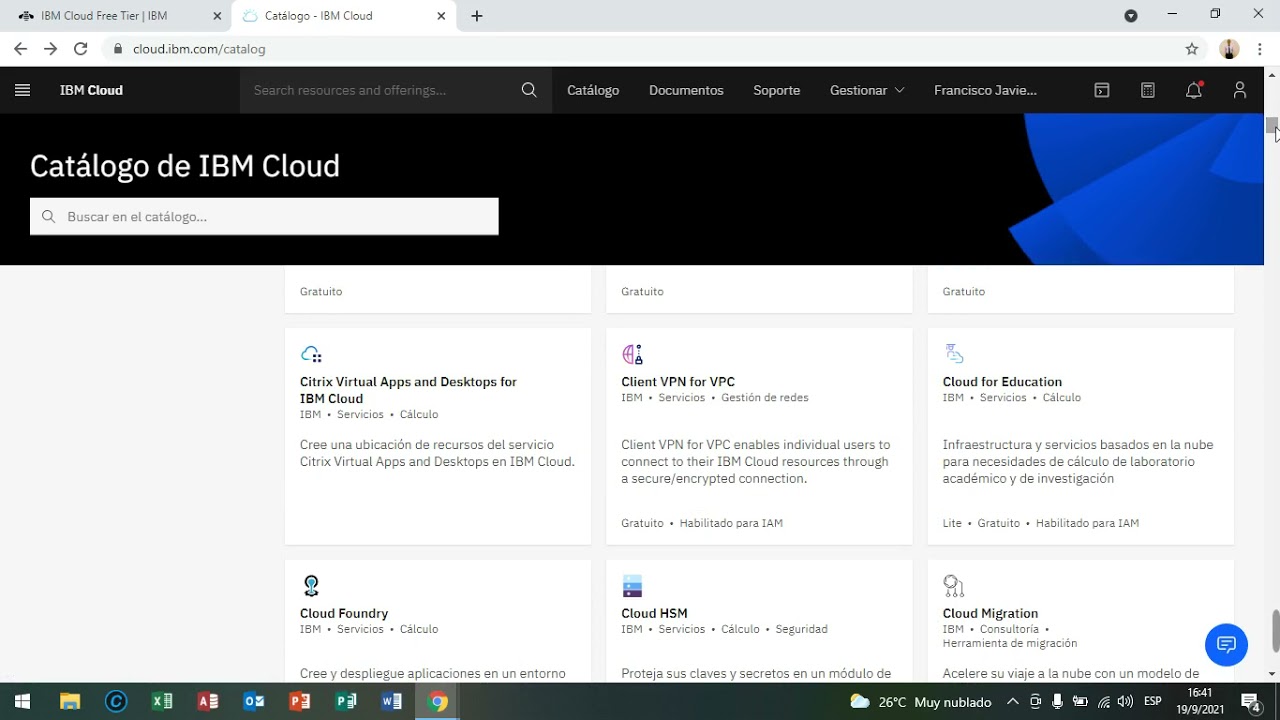Click the Cloud Migration card icon
Image resolution: width=1280 pixels, height=720 pixels.
pos(954,586)
